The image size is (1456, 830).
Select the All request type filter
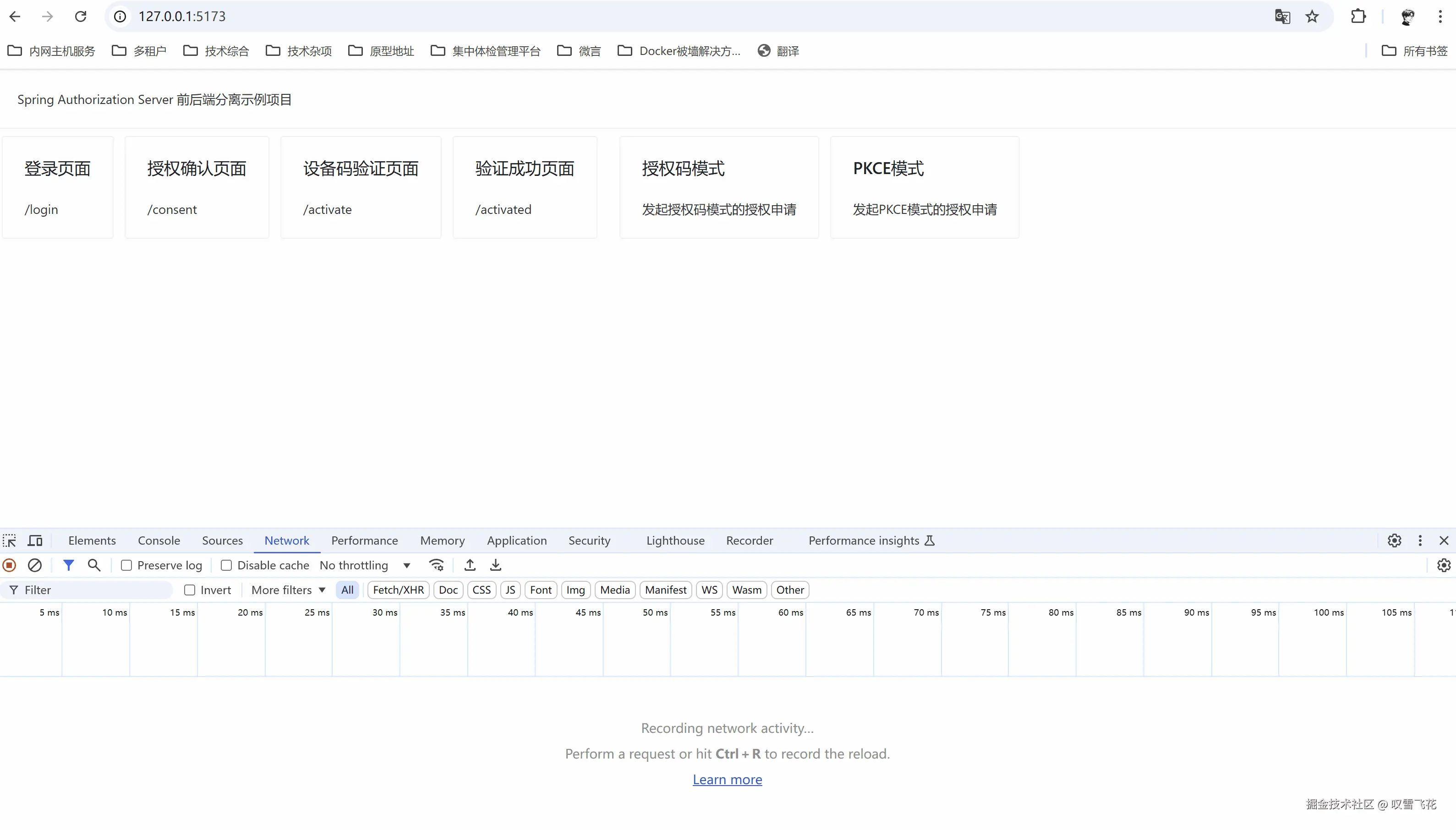(347, 590)
